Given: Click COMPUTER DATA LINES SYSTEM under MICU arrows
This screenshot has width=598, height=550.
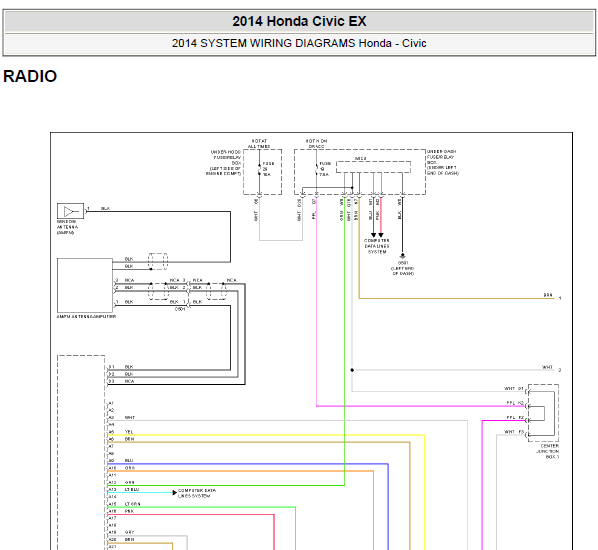Looking at the screenshot, I should pos(377,246).
